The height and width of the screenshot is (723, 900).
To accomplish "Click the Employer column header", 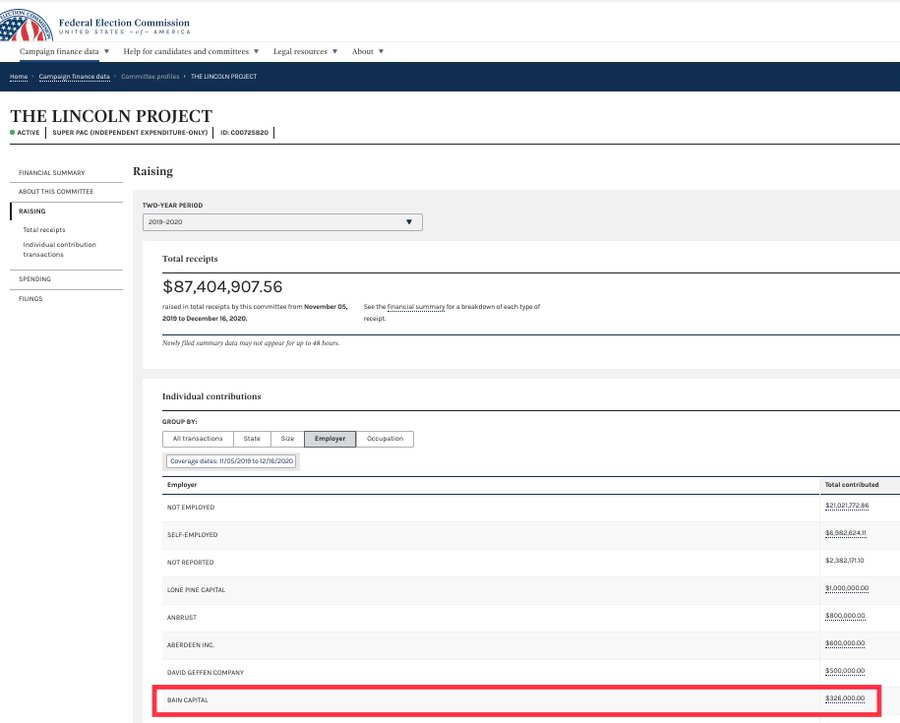I will coord(182,485).
